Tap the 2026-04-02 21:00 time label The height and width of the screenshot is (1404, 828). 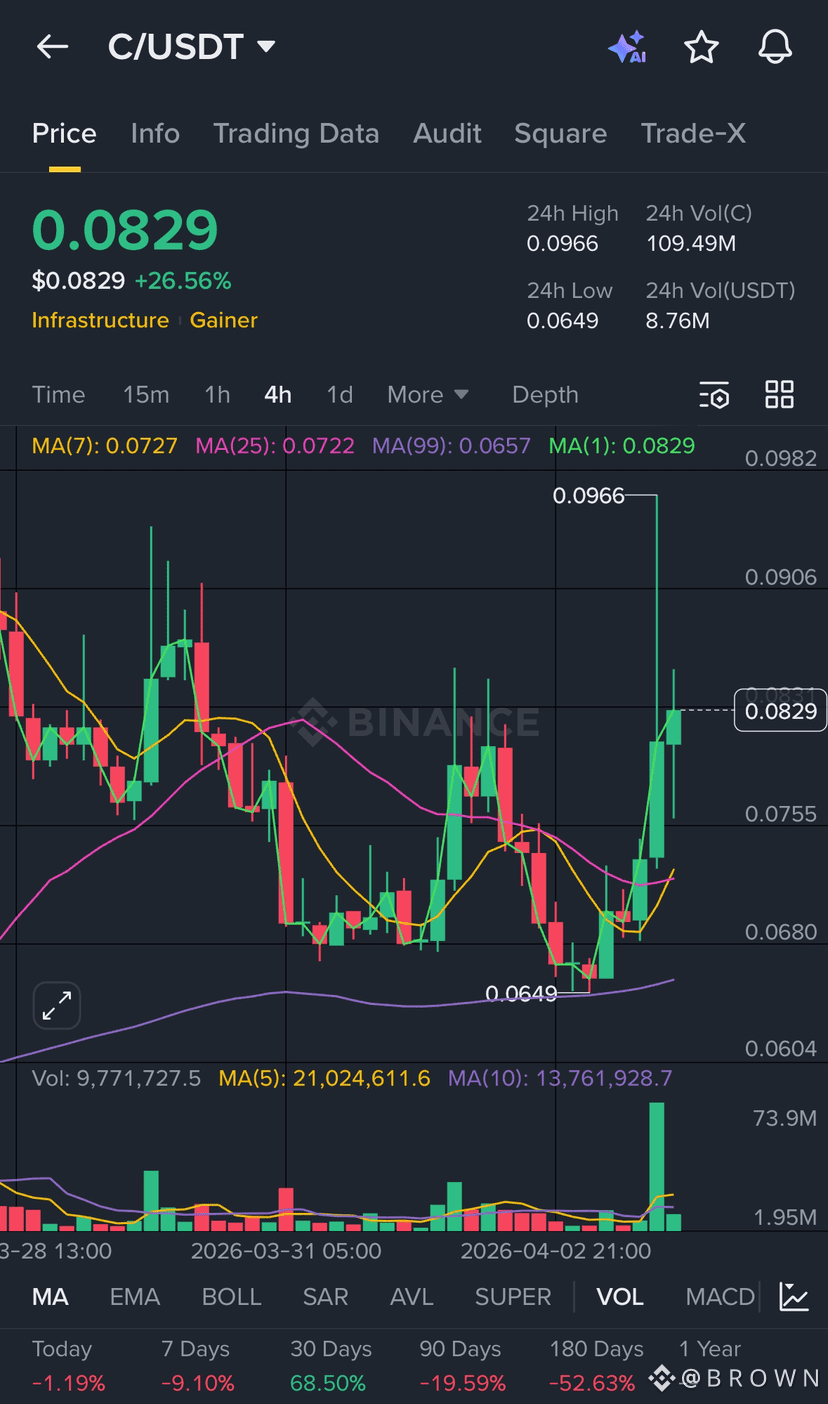pos(555,1251)
